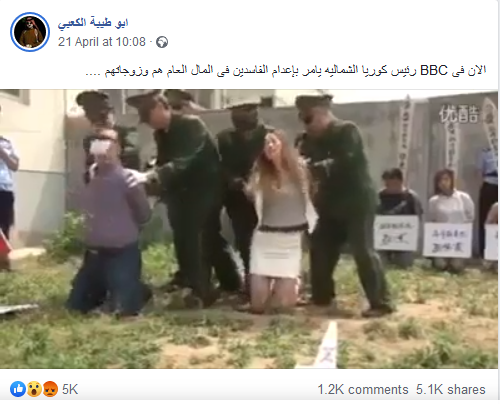Expand truncated post text at trailing dots
The height and width of the screenshot is (404, 500).
(x=93, y=71)
